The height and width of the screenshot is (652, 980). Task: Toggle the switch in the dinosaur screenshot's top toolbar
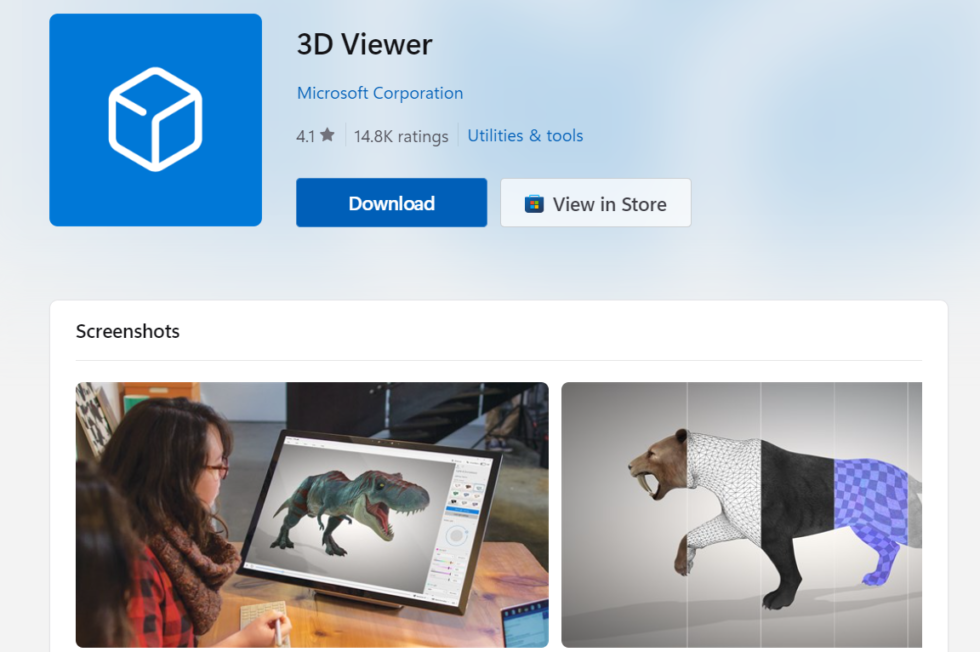point(483,464)
